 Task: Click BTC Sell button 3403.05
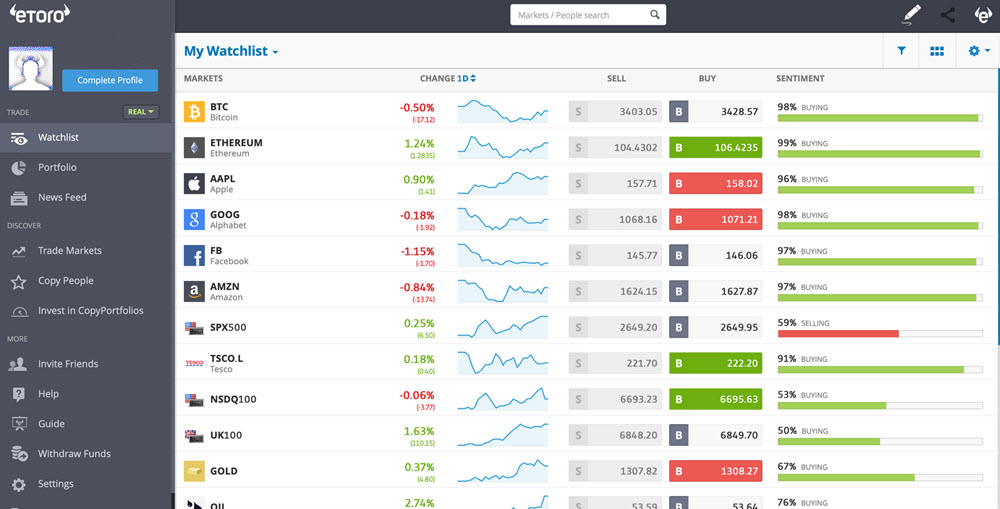click(615, 112)
